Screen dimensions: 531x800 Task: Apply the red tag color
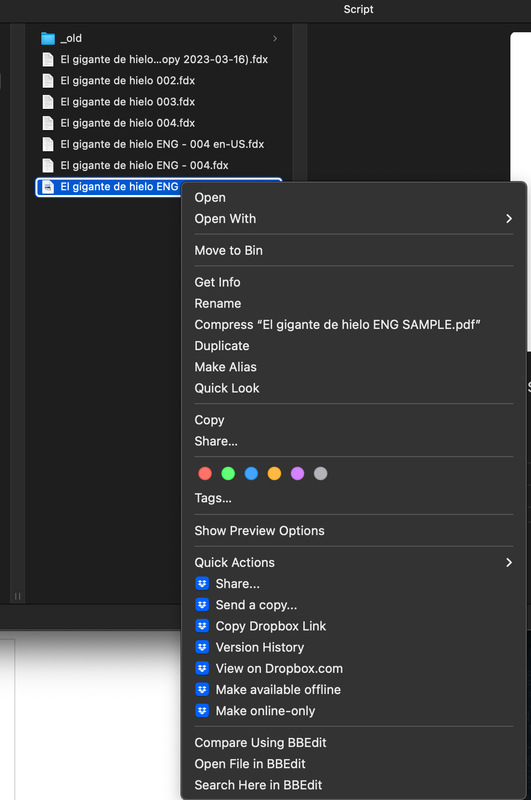tap(205, 473)
